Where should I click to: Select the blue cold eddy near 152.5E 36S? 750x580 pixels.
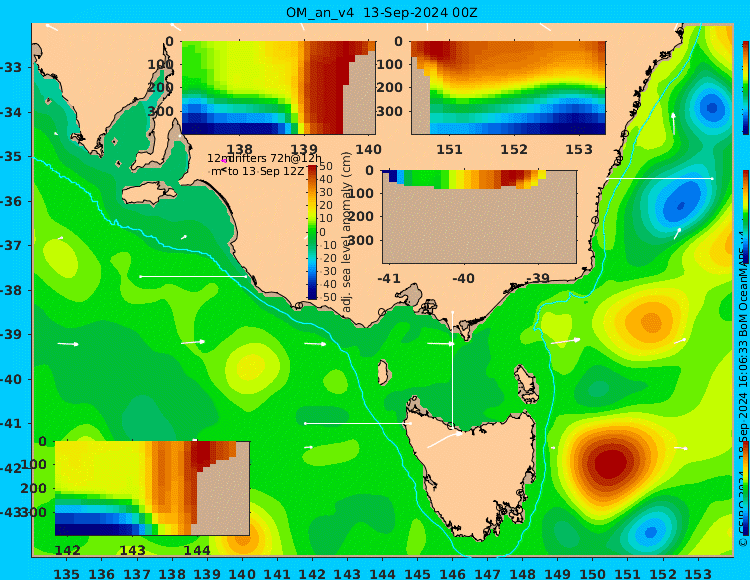point(681,203)
